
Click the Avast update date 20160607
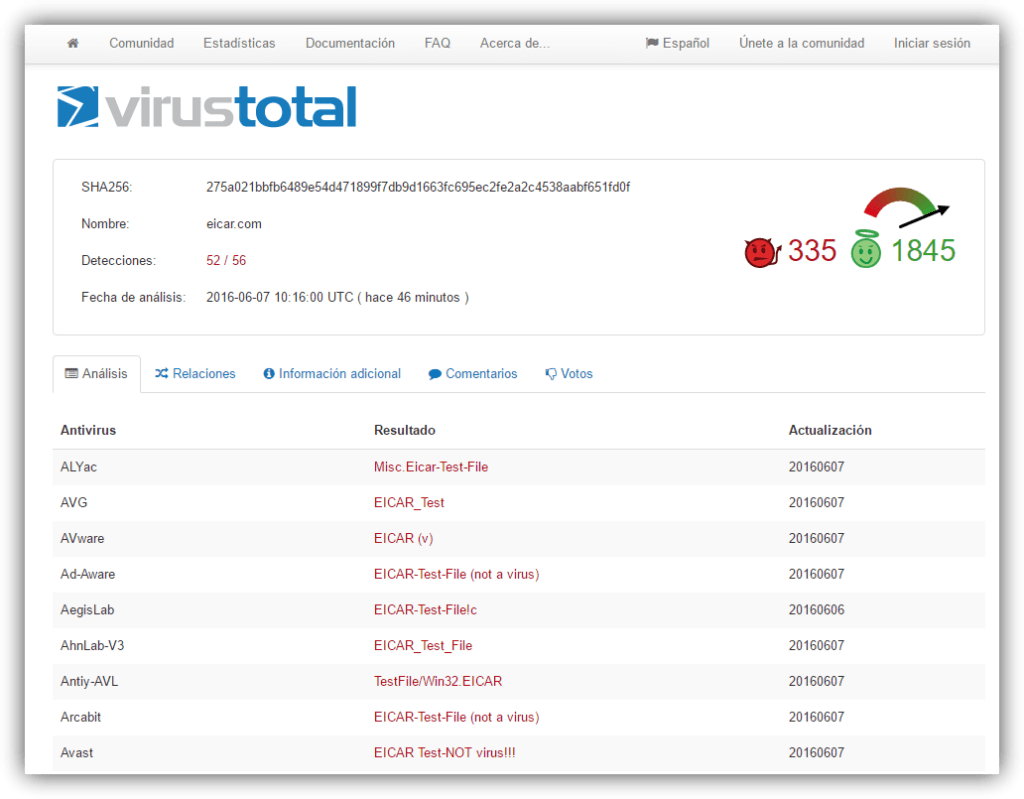[816, 753]
